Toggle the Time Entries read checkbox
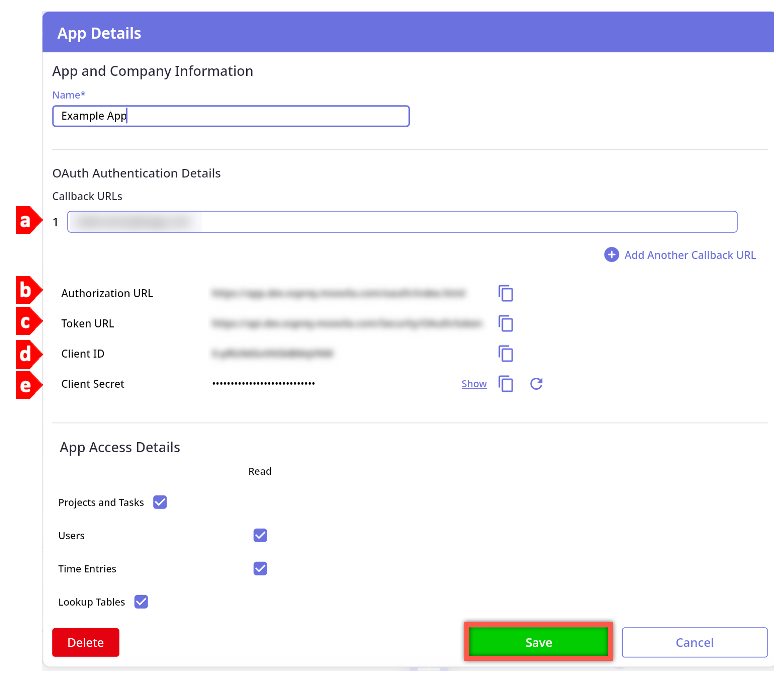776x674 pixels. tap(260, 568)
